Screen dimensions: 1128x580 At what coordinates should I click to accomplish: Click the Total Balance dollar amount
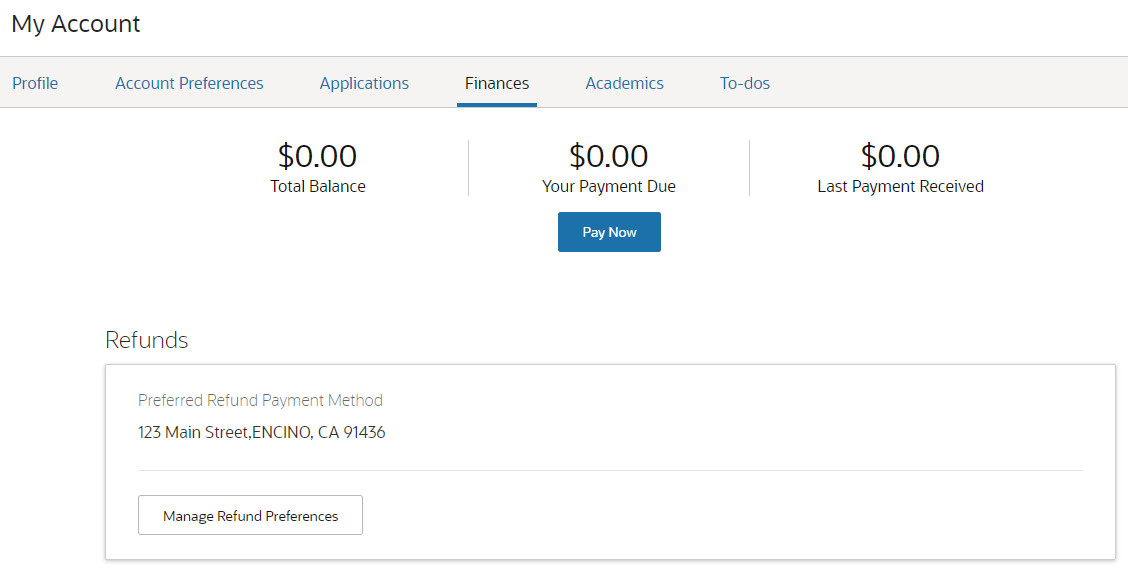click(x=317, y=156)
